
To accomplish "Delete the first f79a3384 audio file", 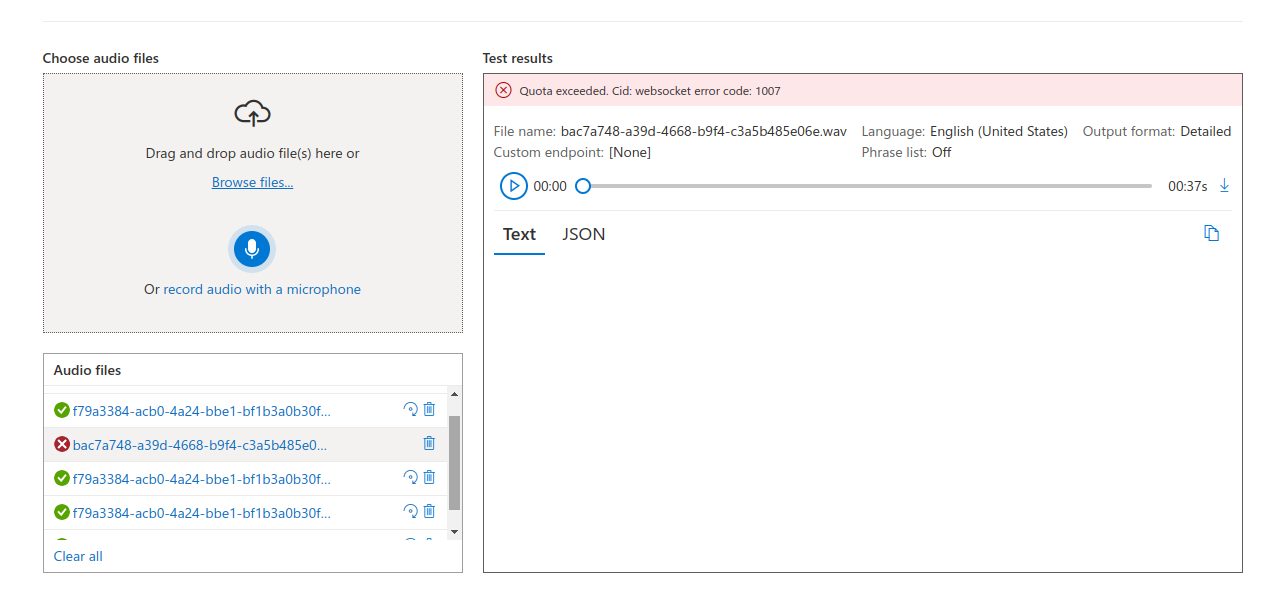I will pyautogui.click(x=429, y=409).
